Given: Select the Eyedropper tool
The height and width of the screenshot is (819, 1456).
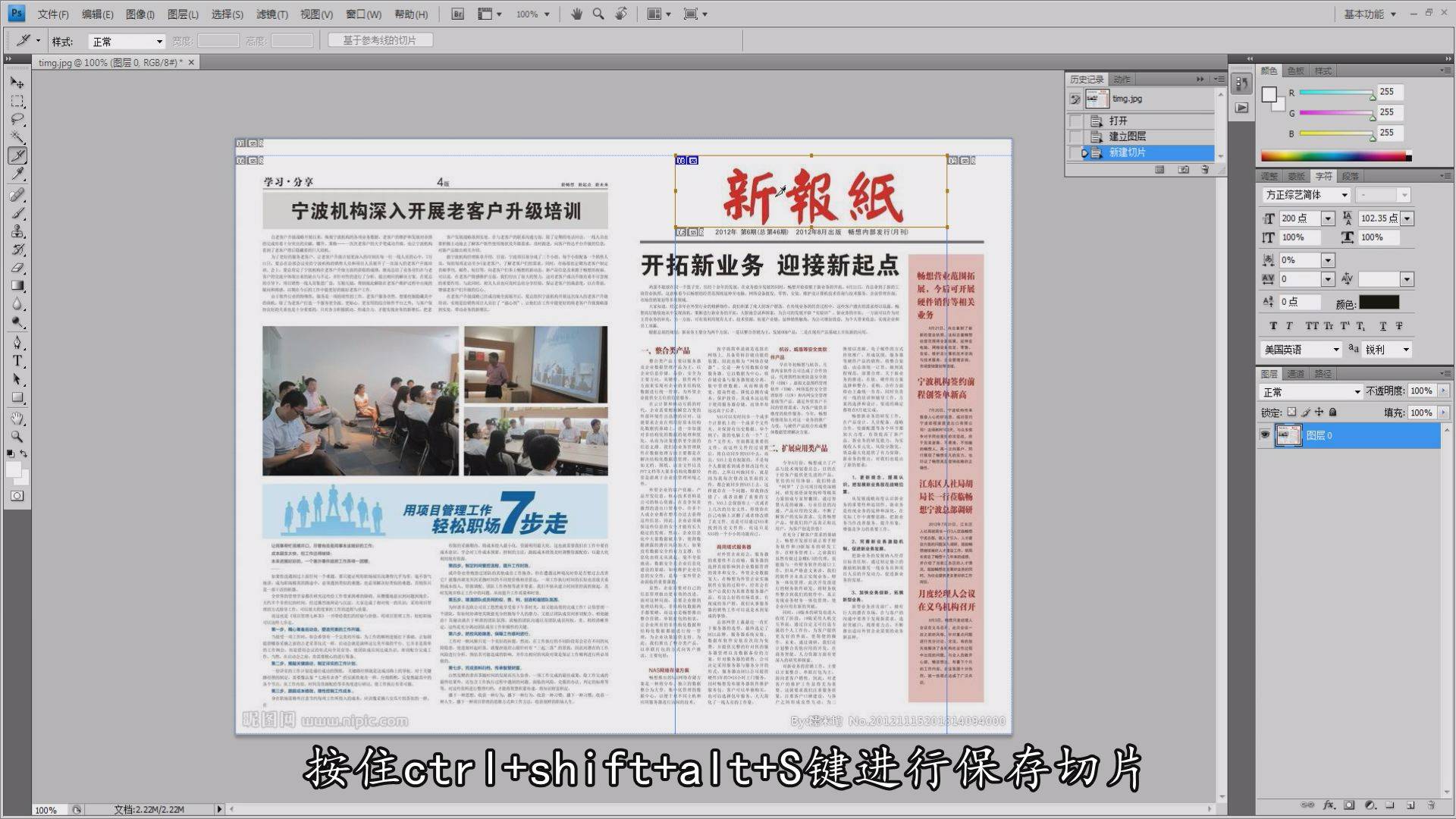Looking at the screenshot, I should (17, 174).
